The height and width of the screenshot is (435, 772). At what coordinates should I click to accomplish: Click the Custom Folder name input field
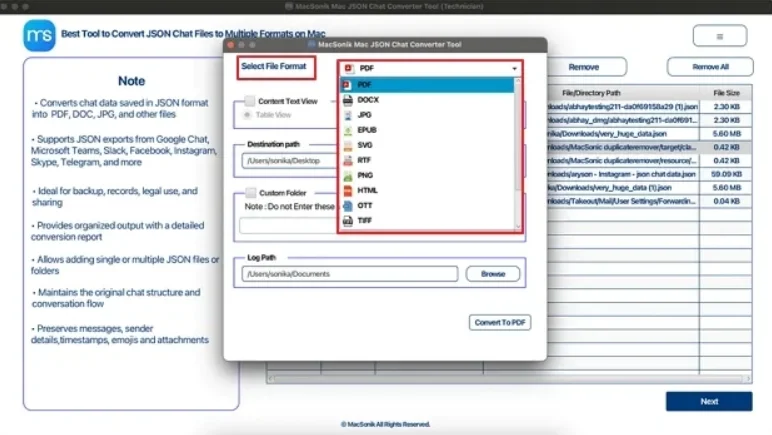288,226
